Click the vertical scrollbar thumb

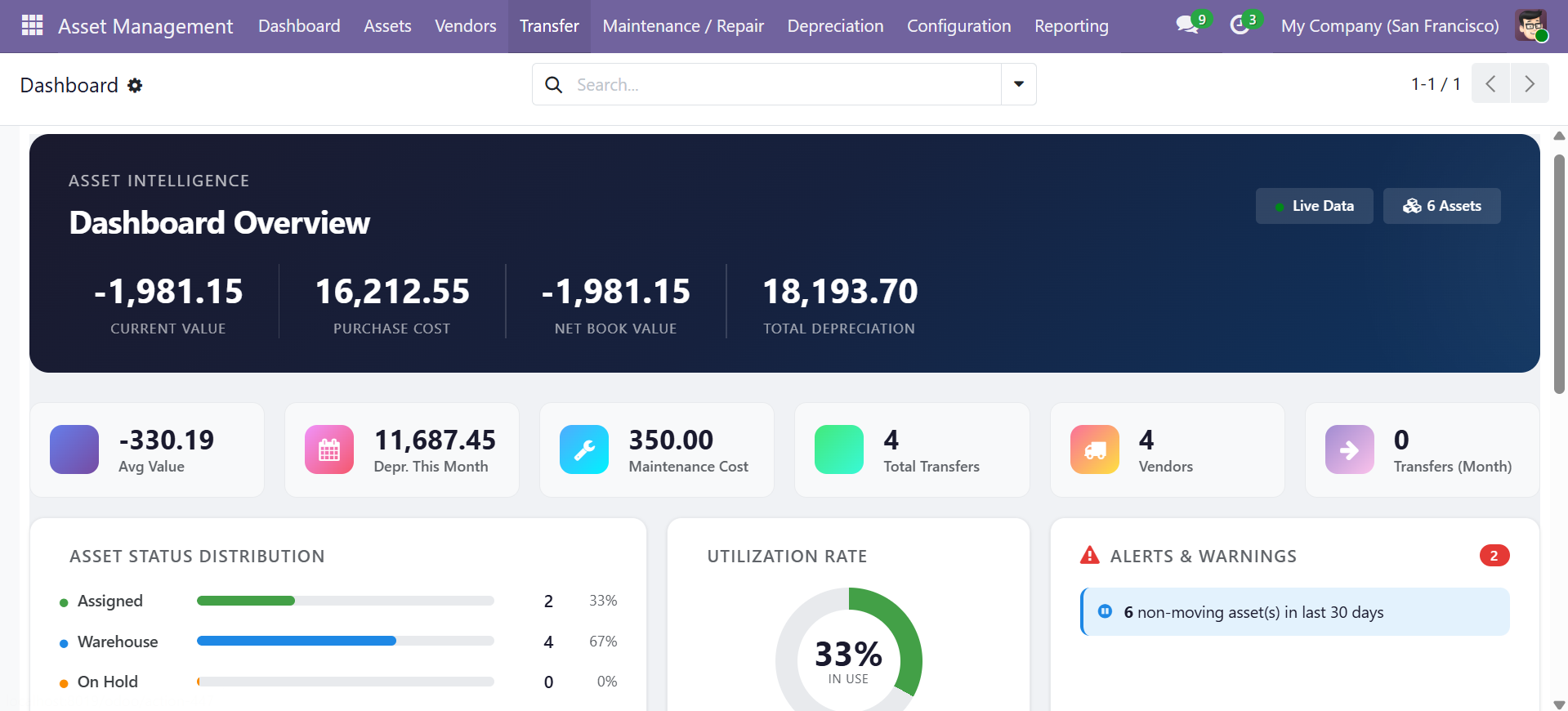pos(1559,275)
